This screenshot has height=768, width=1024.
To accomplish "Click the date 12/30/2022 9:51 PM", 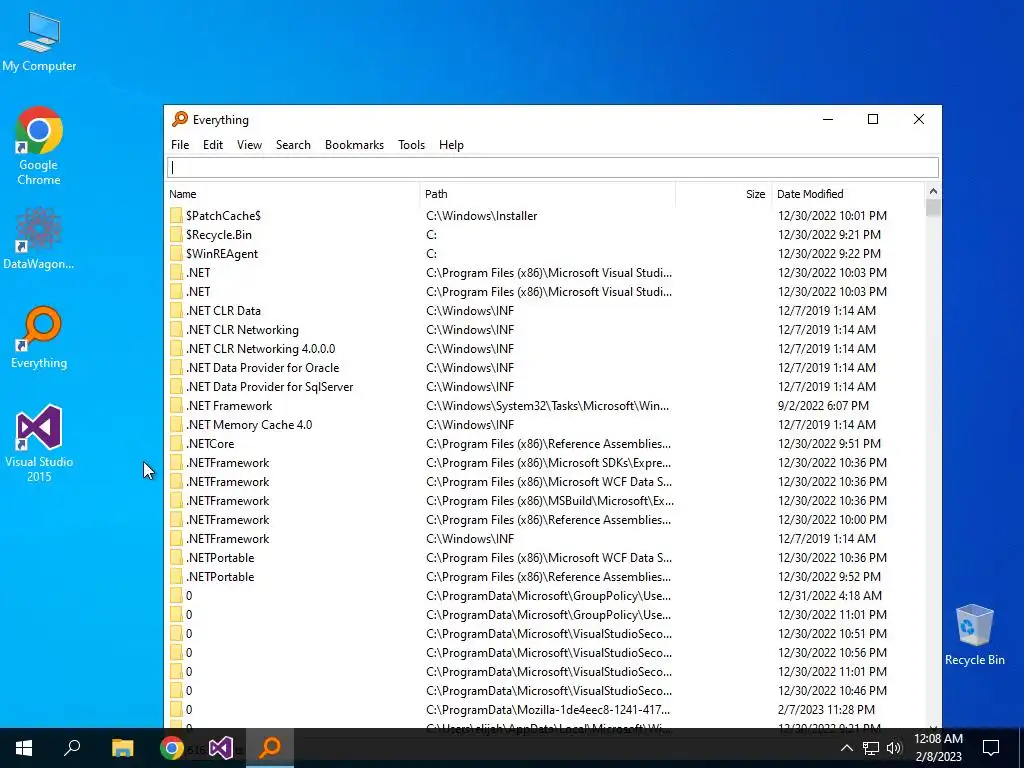I will (829, 443).
